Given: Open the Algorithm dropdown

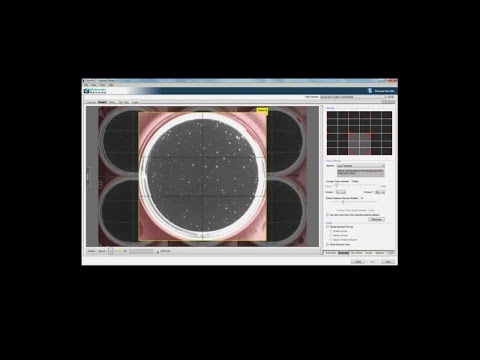Looking at the screenshot, I should point(360,166).
